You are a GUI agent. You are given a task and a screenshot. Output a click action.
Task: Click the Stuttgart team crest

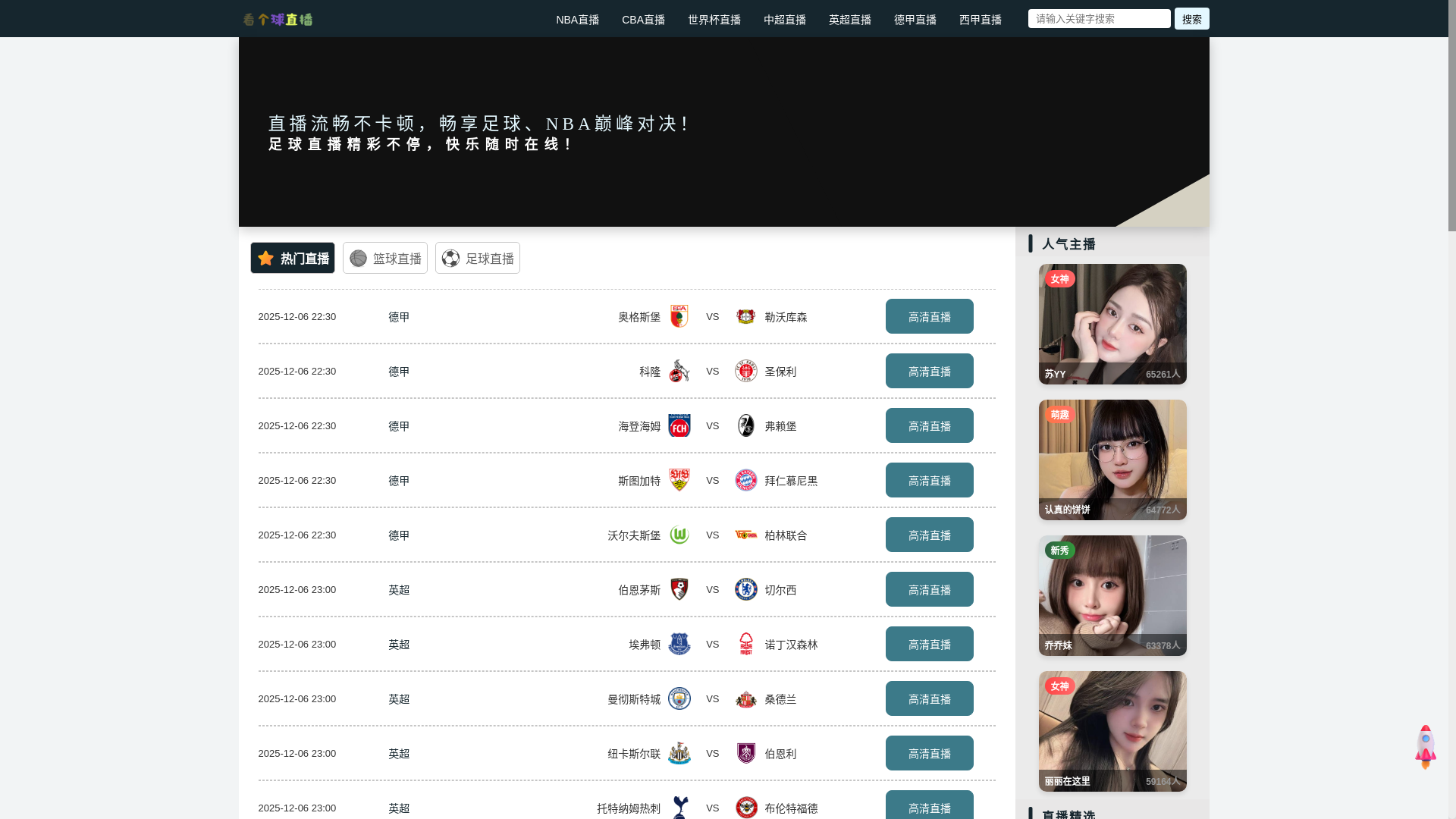[679, 480]
